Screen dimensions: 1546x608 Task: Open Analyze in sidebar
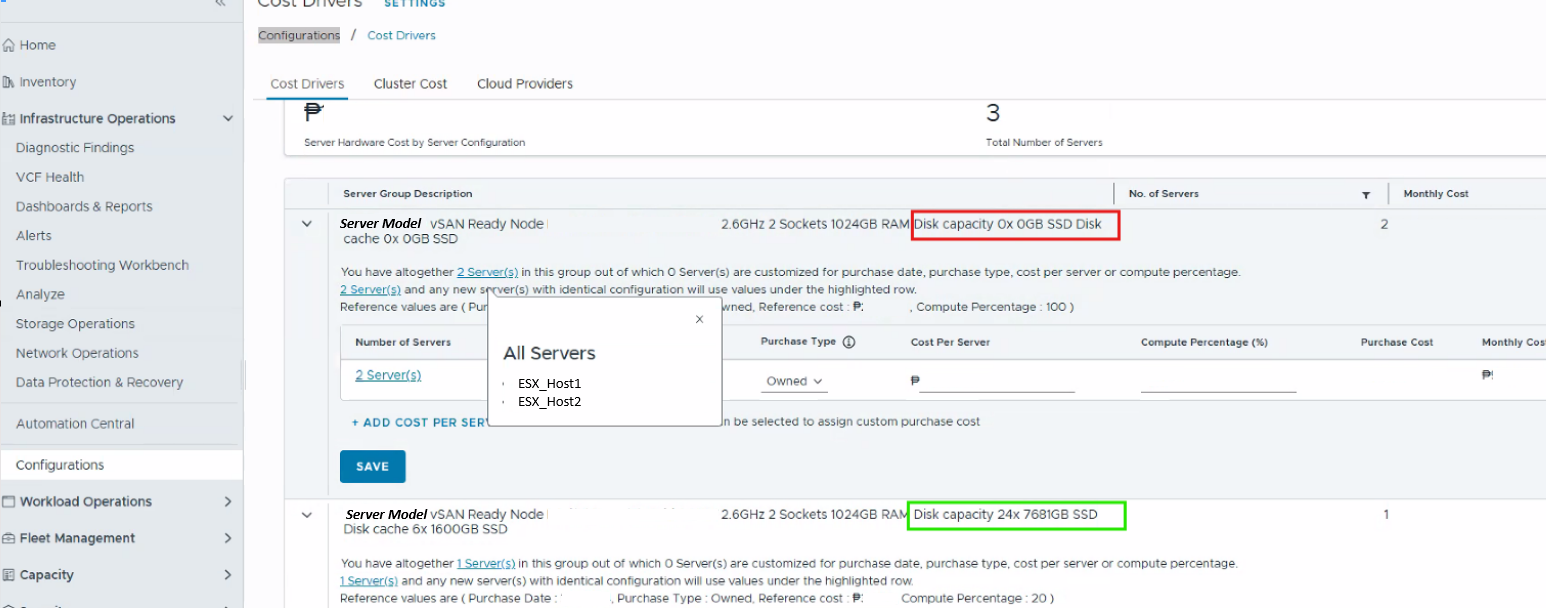40,294
